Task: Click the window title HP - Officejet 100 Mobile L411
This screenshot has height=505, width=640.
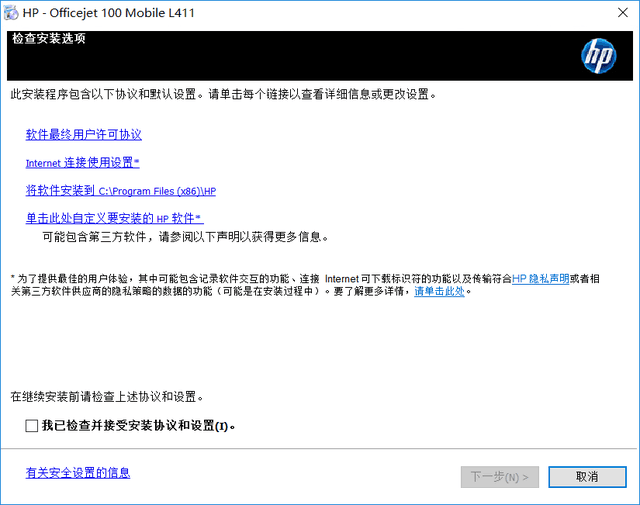Action: pyautogui.click(x=109, y=13)
